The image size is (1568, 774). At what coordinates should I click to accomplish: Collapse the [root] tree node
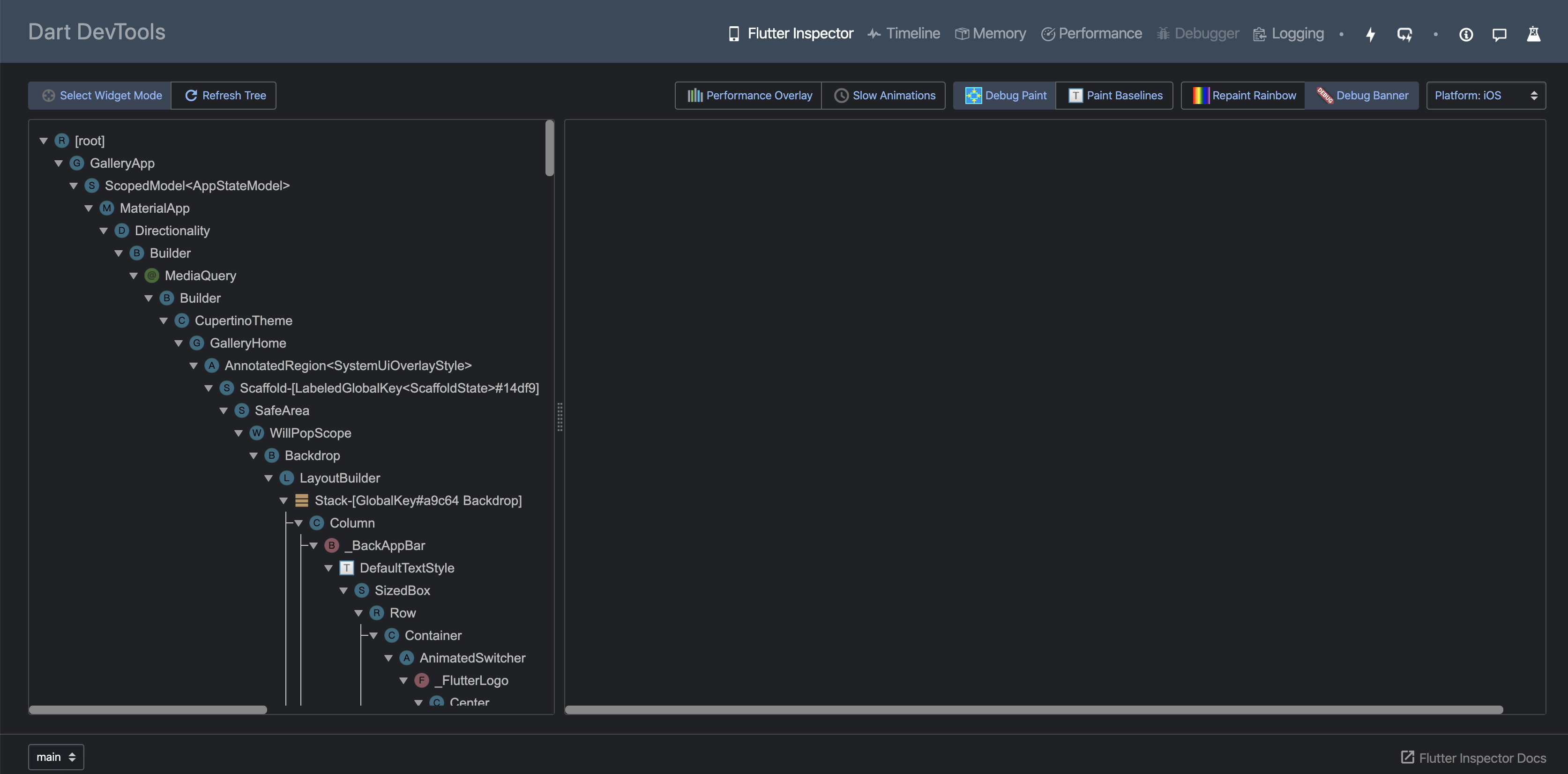pos(43,141)
